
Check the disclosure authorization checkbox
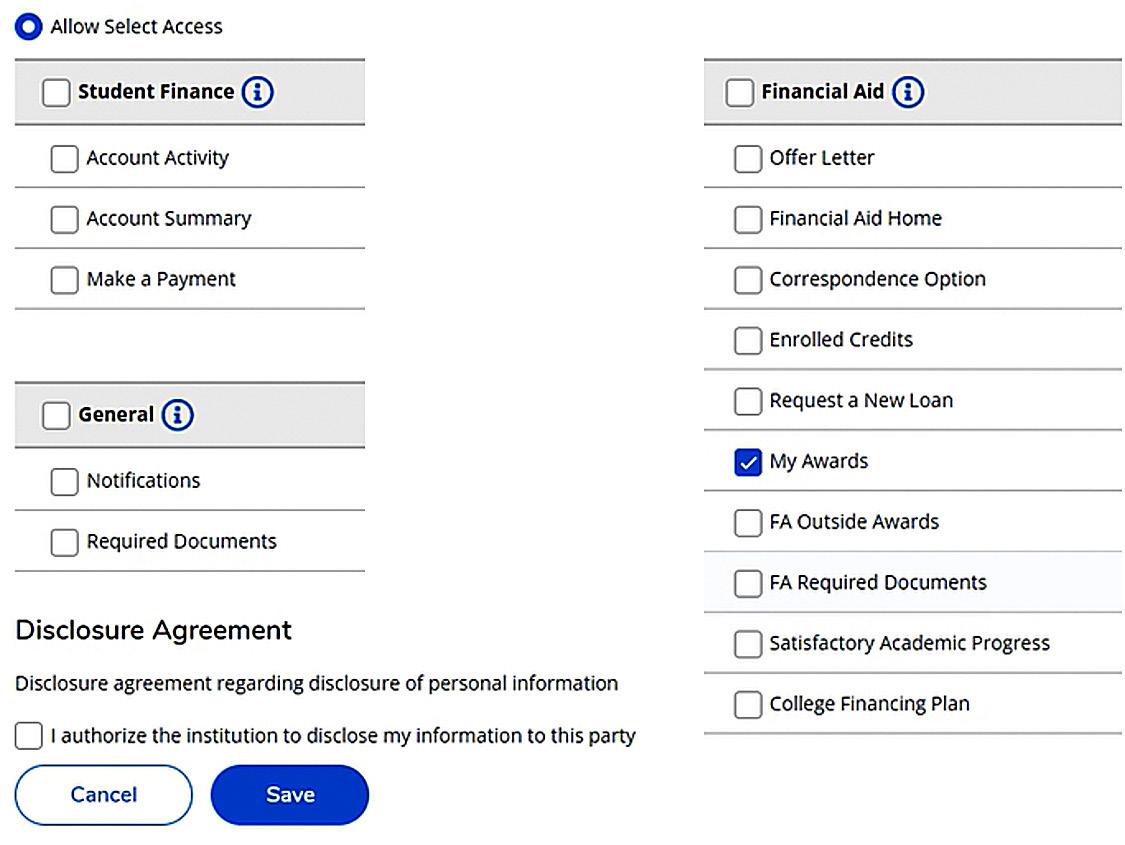pos(29,737)
